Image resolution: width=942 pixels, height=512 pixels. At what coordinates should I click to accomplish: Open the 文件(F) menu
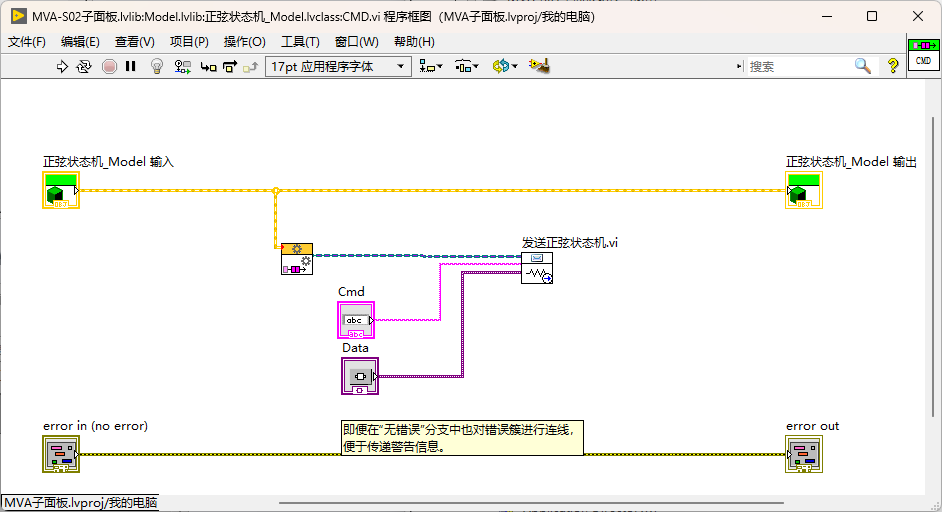point(26,41)
